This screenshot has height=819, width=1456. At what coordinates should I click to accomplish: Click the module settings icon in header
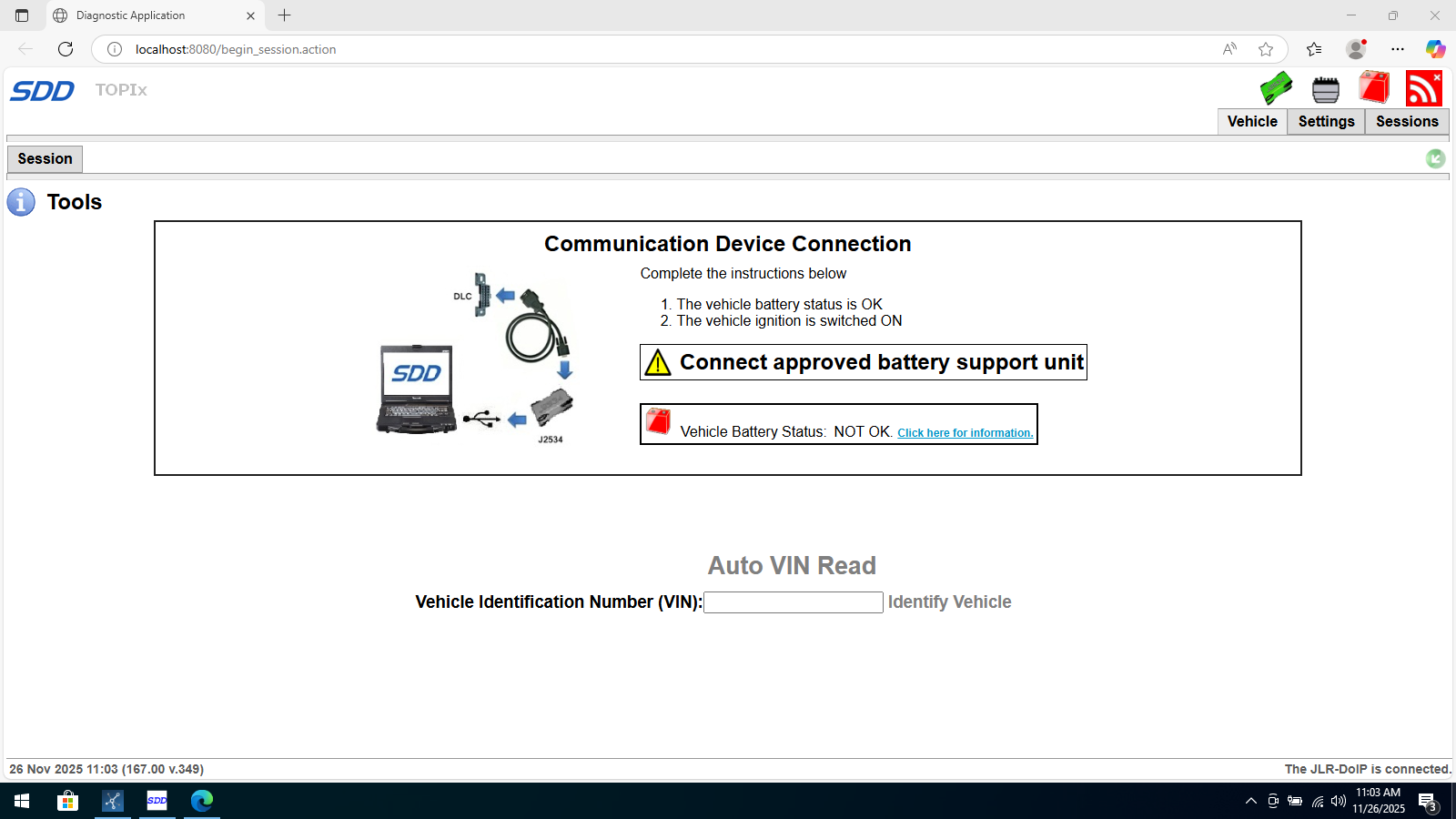tap(1325, 89)
